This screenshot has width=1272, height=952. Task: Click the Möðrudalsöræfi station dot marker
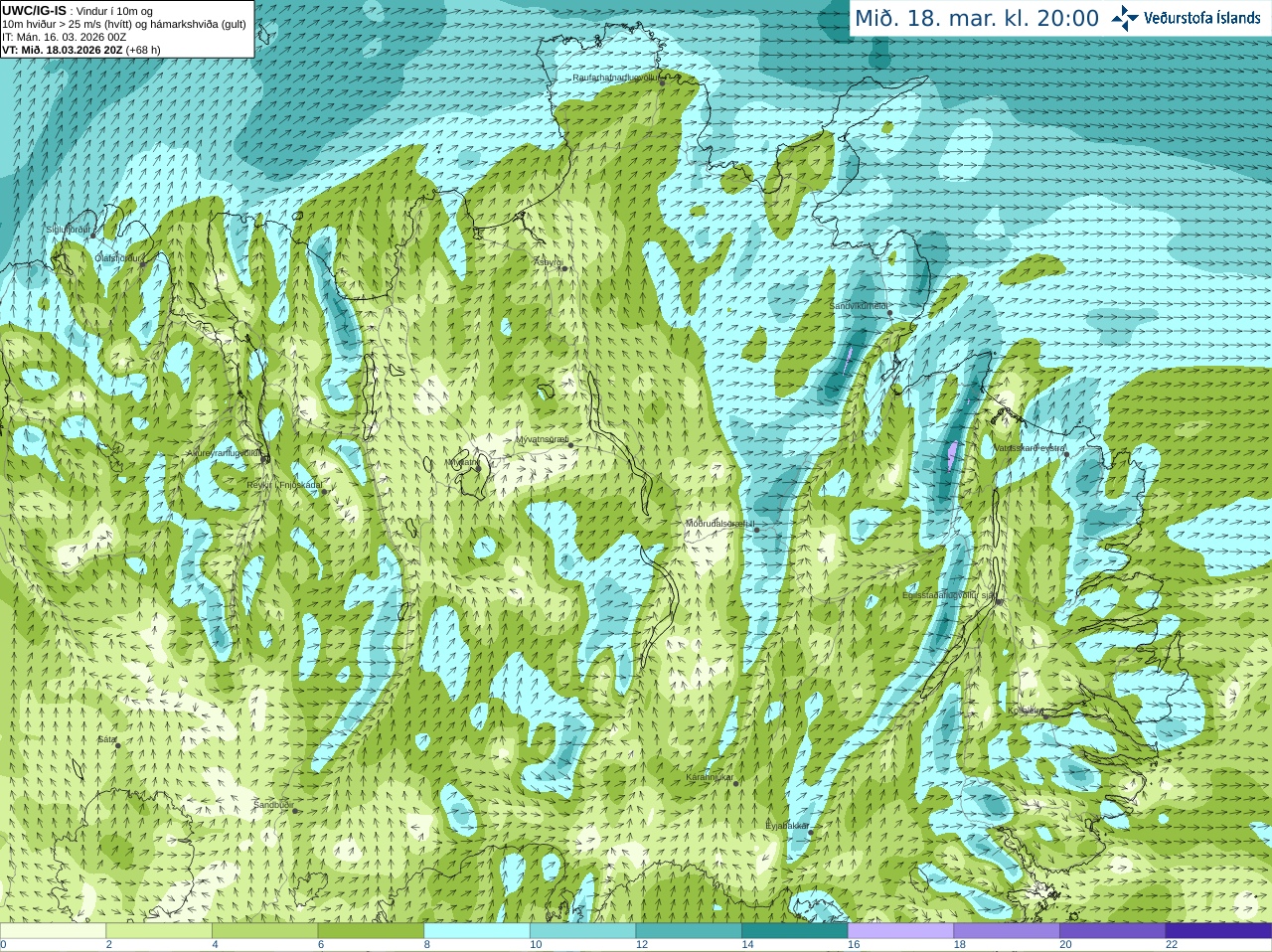point(757,530)
